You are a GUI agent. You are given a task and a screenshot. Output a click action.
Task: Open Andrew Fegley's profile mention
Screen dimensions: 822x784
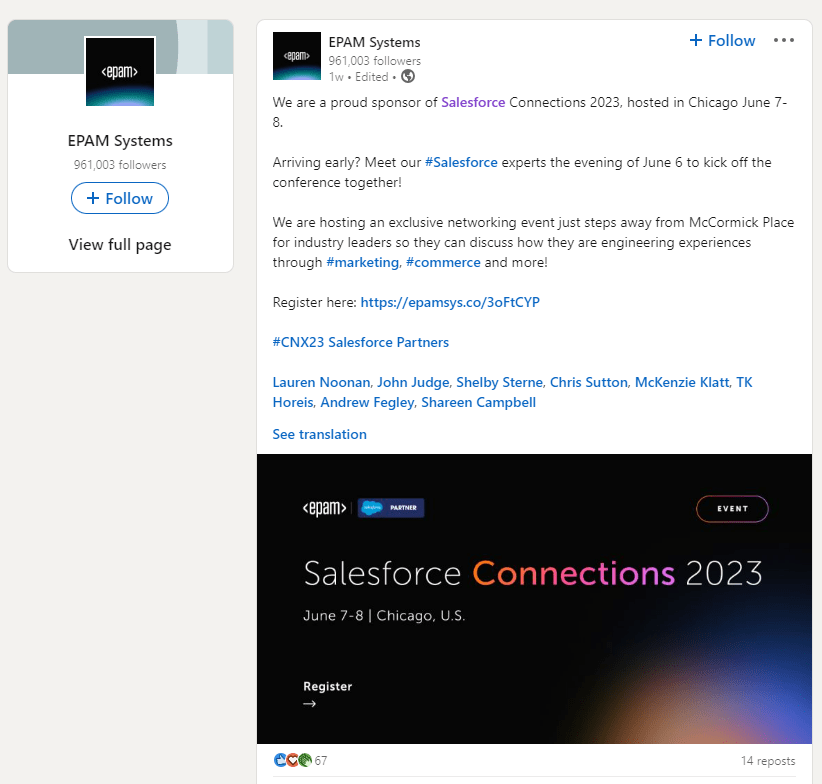[367, 402]
